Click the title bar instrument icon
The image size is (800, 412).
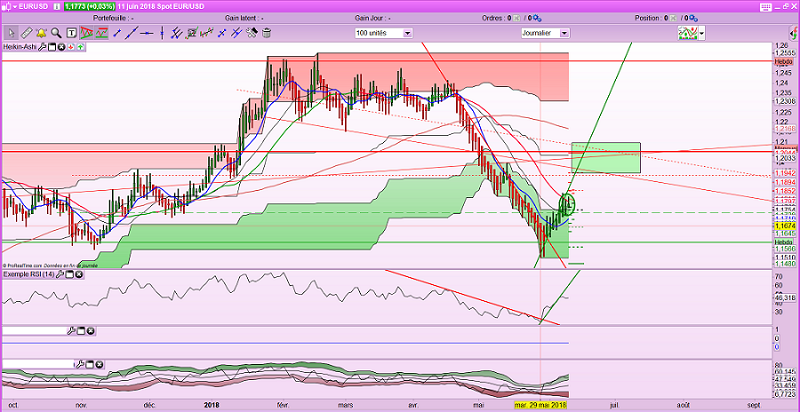click(5, 6)
